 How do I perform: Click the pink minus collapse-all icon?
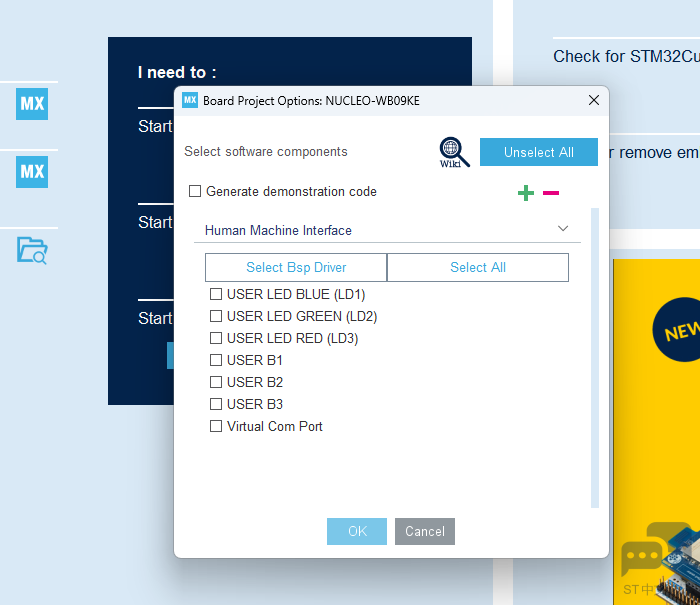pos(551,193)
